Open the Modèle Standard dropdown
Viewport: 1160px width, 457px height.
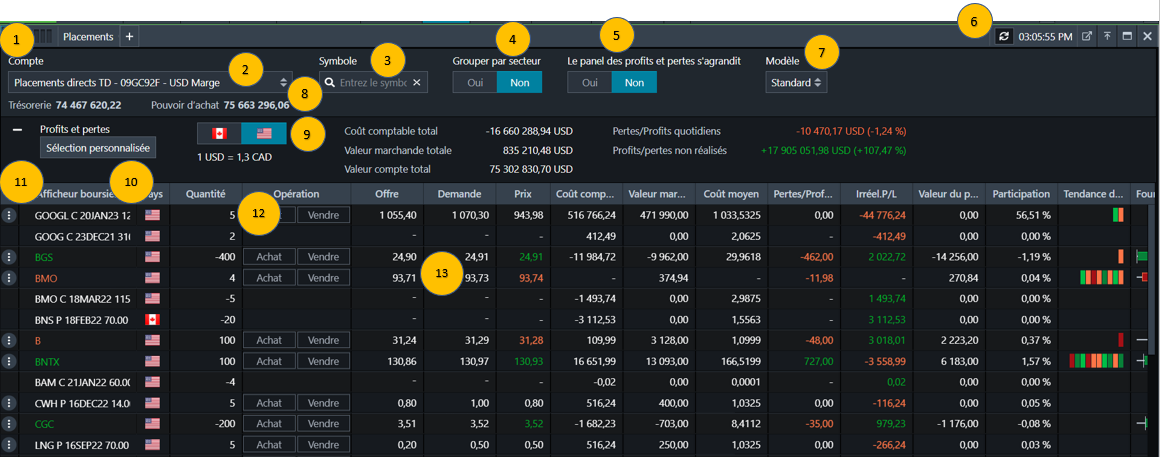point(797,82)
